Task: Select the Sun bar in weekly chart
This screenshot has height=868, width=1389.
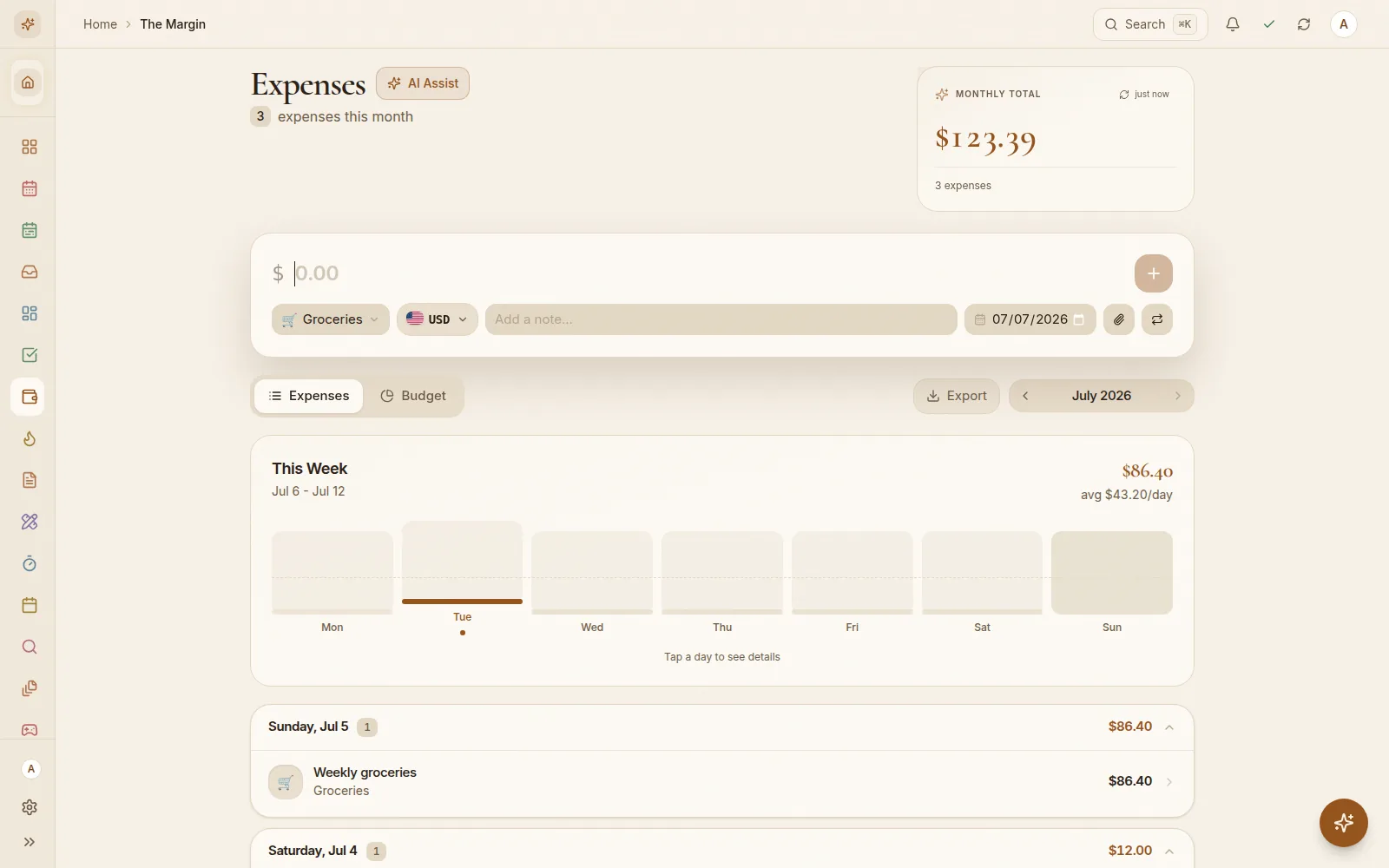Action: click(1112, 573)
